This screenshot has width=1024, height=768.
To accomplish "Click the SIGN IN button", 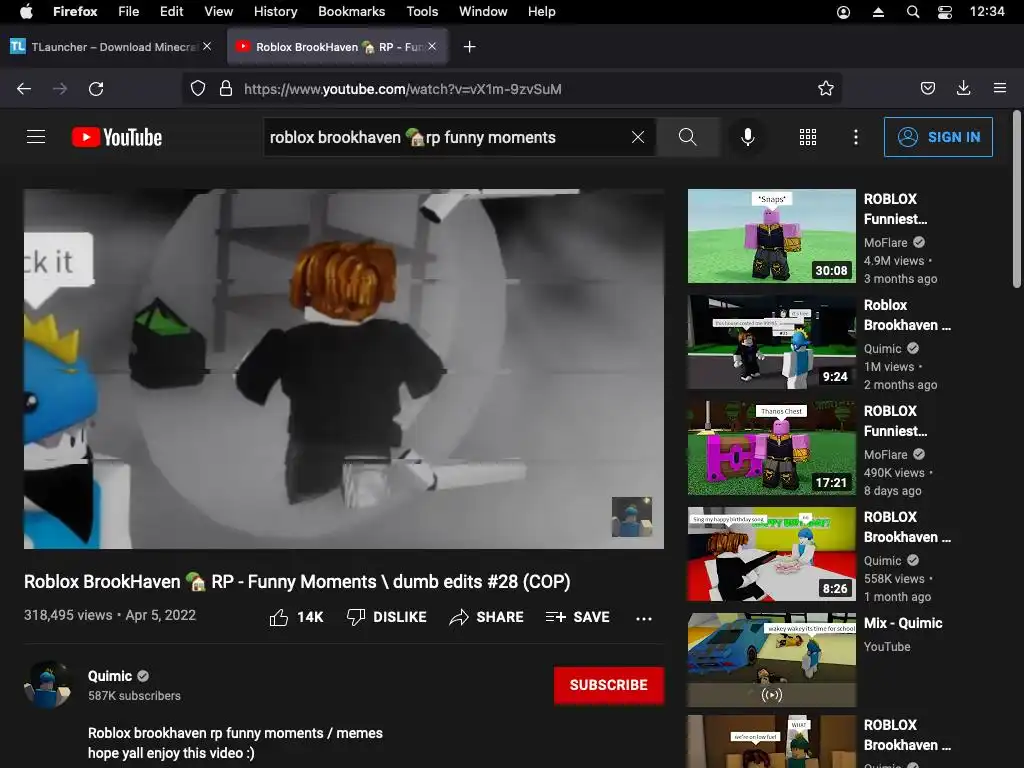I will click(938, 137).
